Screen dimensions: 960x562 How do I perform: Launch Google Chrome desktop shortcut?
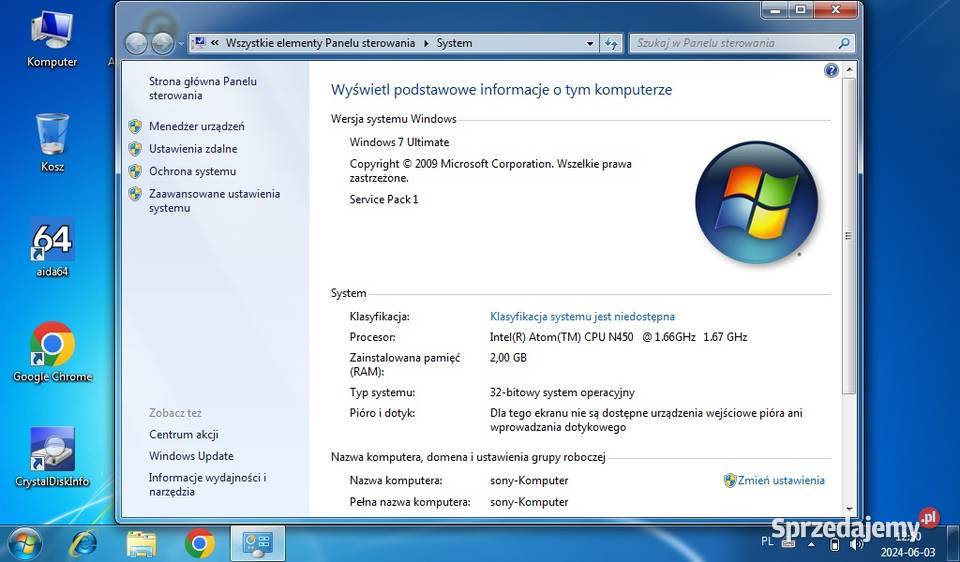(53, 352)
